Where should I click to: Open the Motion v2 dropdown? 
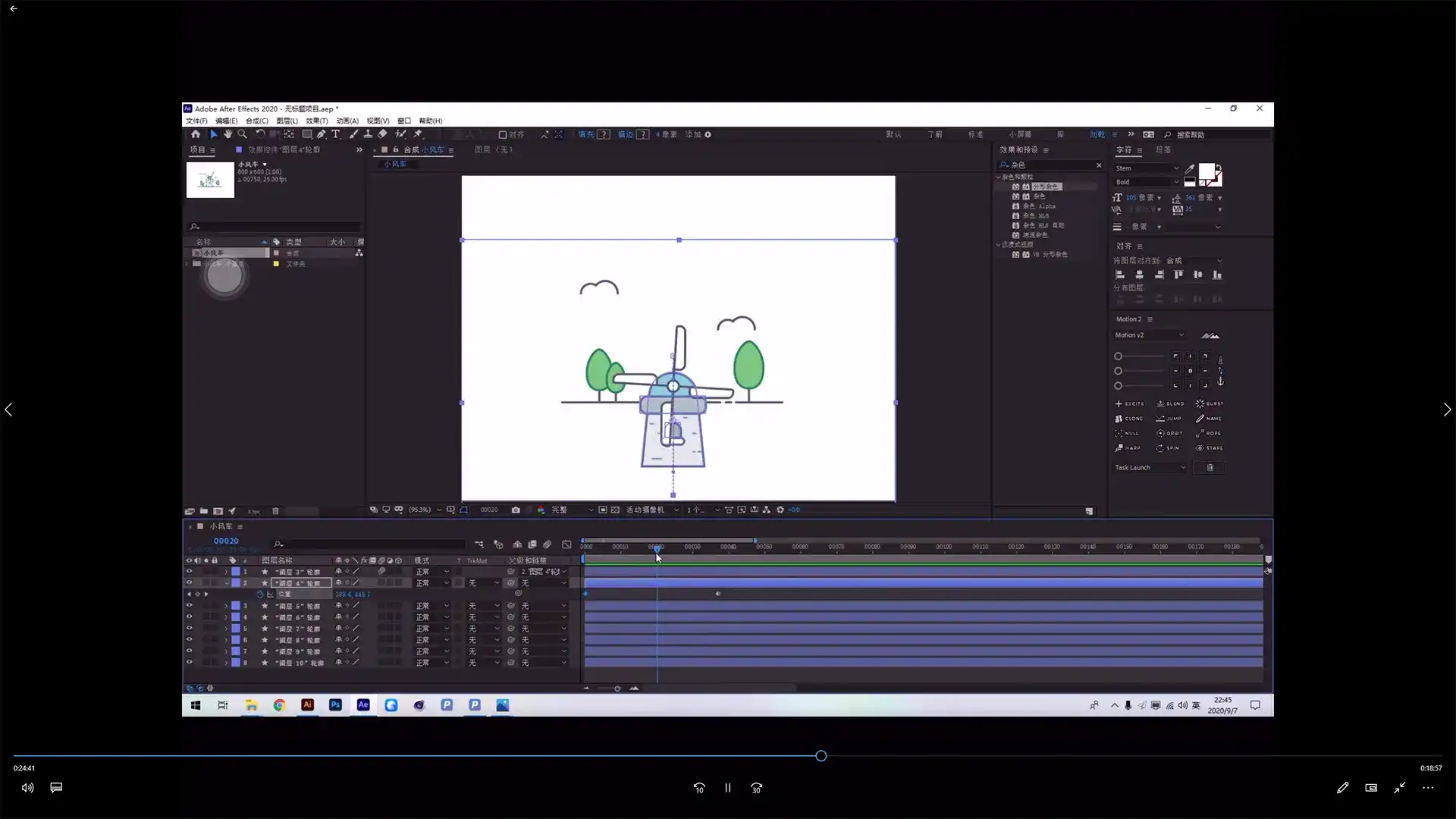click(x=1149, y=335)
